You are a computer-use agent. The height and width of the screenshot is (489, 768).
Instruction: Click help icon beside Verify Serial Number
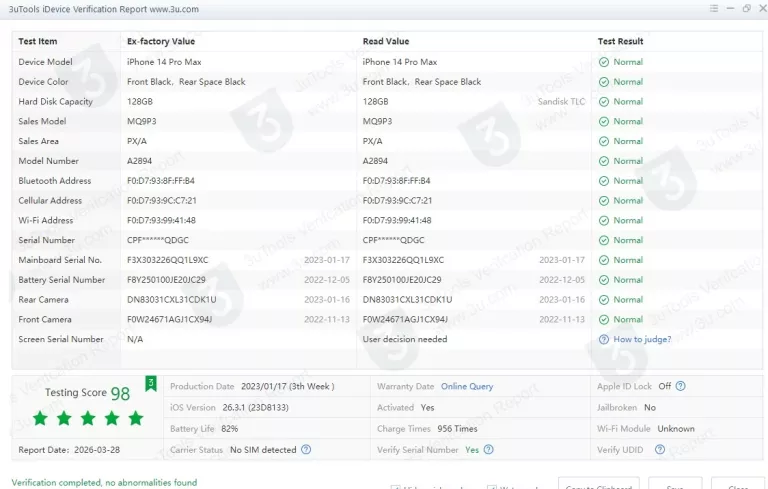pyautogui.click(x=487, y=450)
